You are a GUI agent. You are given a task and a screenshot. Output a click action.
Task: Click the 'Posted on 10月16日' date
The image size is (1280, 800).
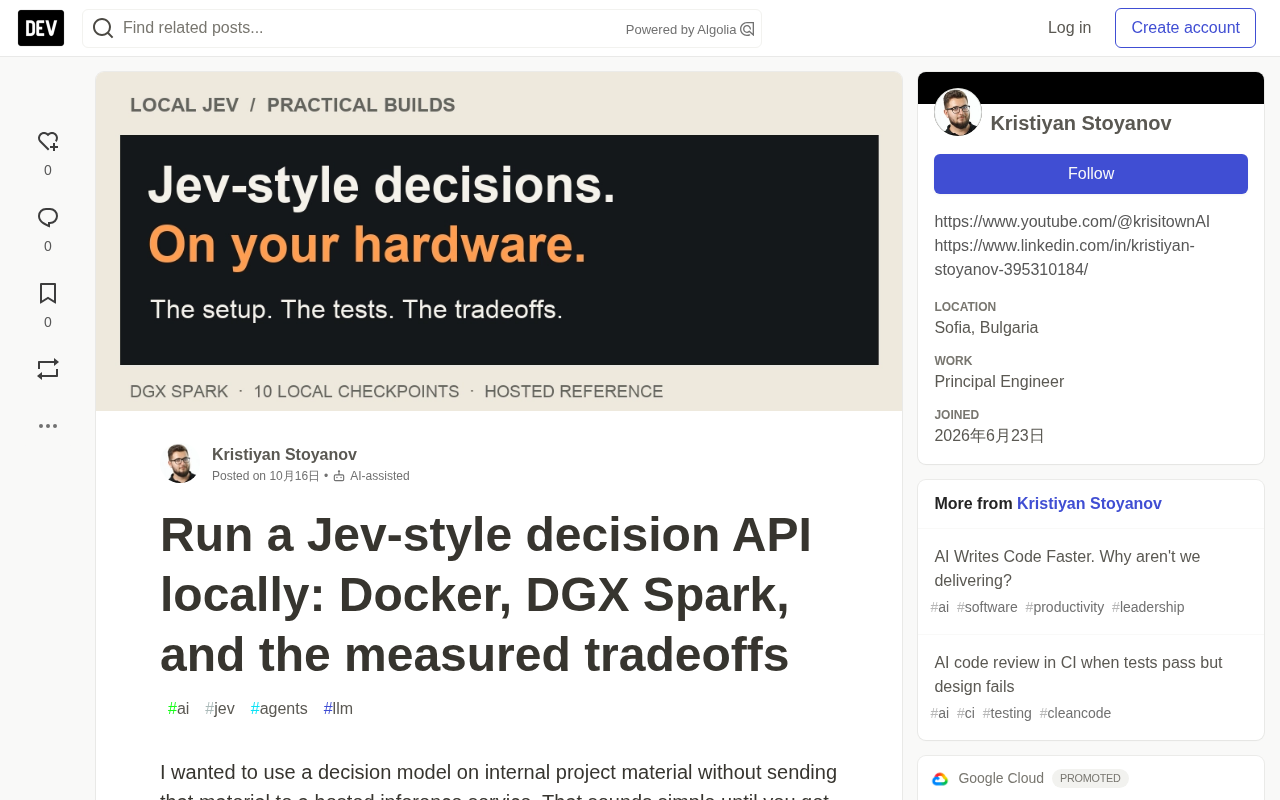pyautogui.click(x=266, y=476)
